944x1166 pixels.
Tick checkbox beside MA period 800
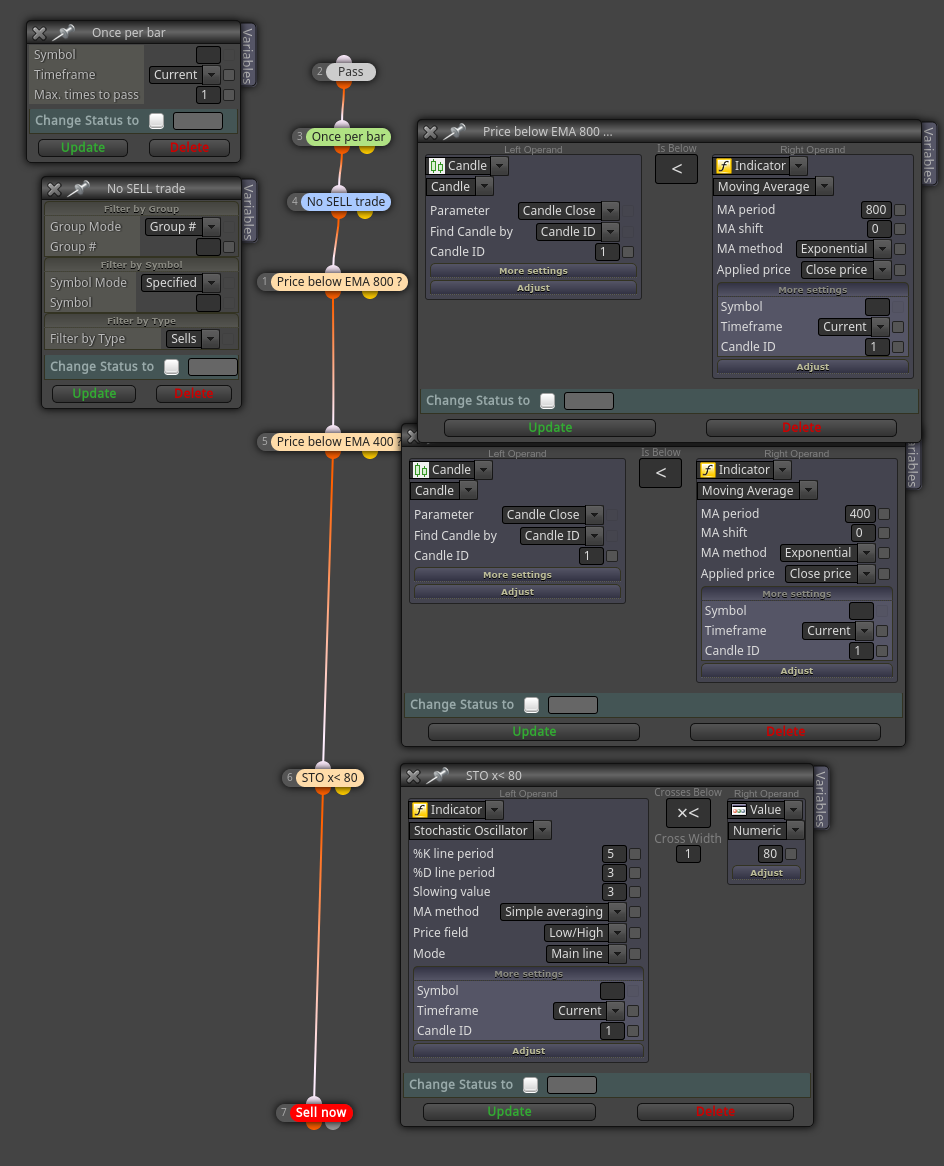pos(900,210)
